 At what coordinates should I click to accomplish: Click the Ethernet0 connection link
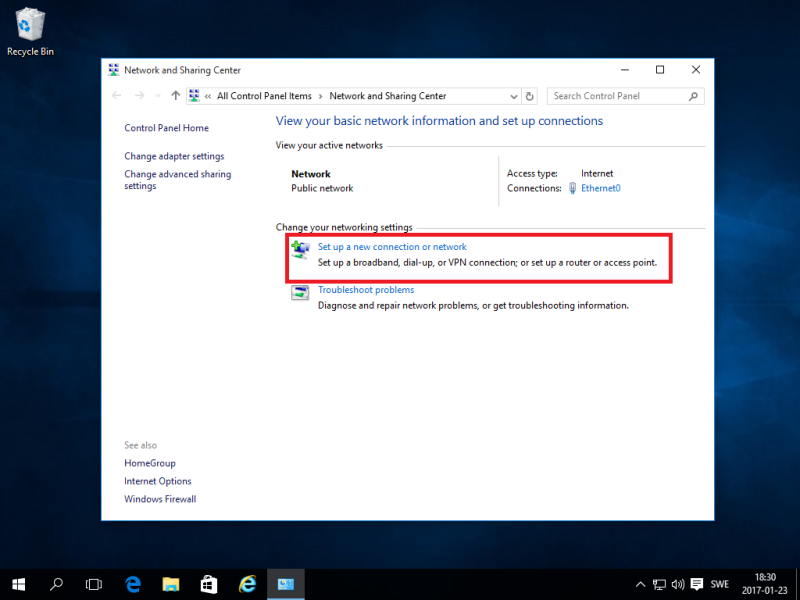(600, 188)
